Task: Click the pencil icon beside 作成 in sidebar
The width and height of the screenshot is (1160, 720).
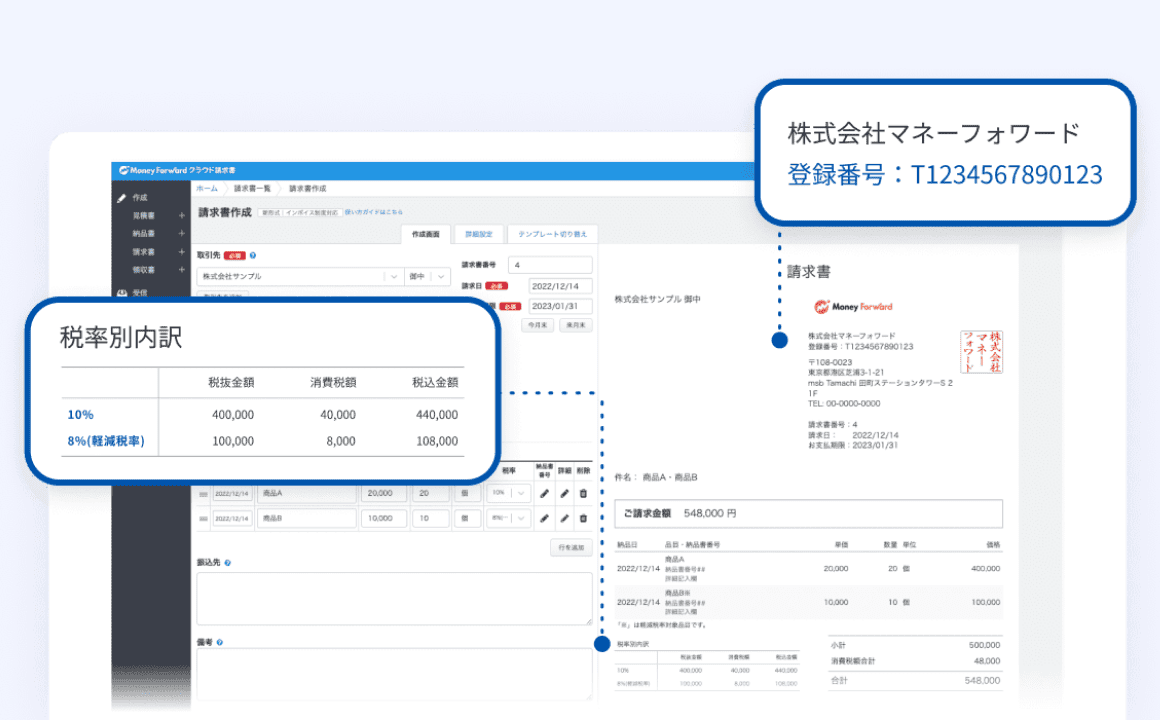Action: click(121, 198)
